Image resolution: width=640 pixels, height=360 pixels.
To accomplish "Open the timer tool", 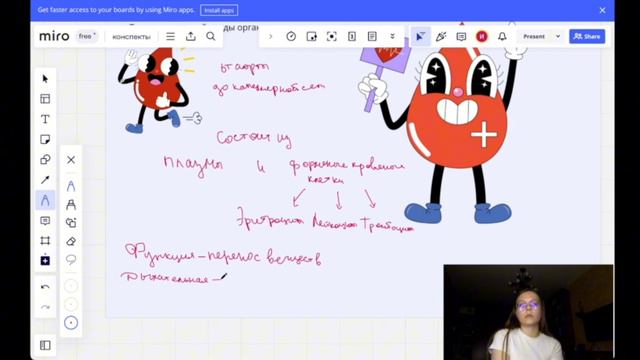I will [291, 36].
